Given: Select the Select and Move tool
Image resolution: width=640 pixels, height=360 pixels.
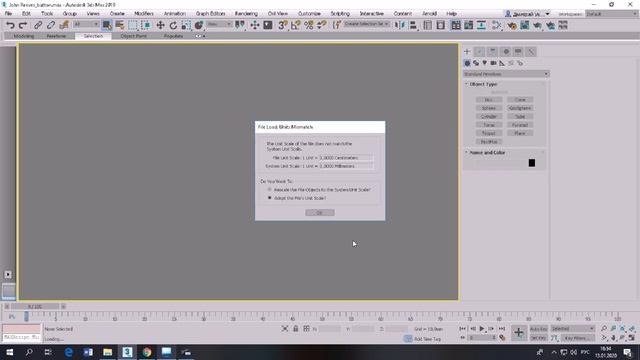Looking at the screenshot, I should pyautogui.click(x=160, y=25).
